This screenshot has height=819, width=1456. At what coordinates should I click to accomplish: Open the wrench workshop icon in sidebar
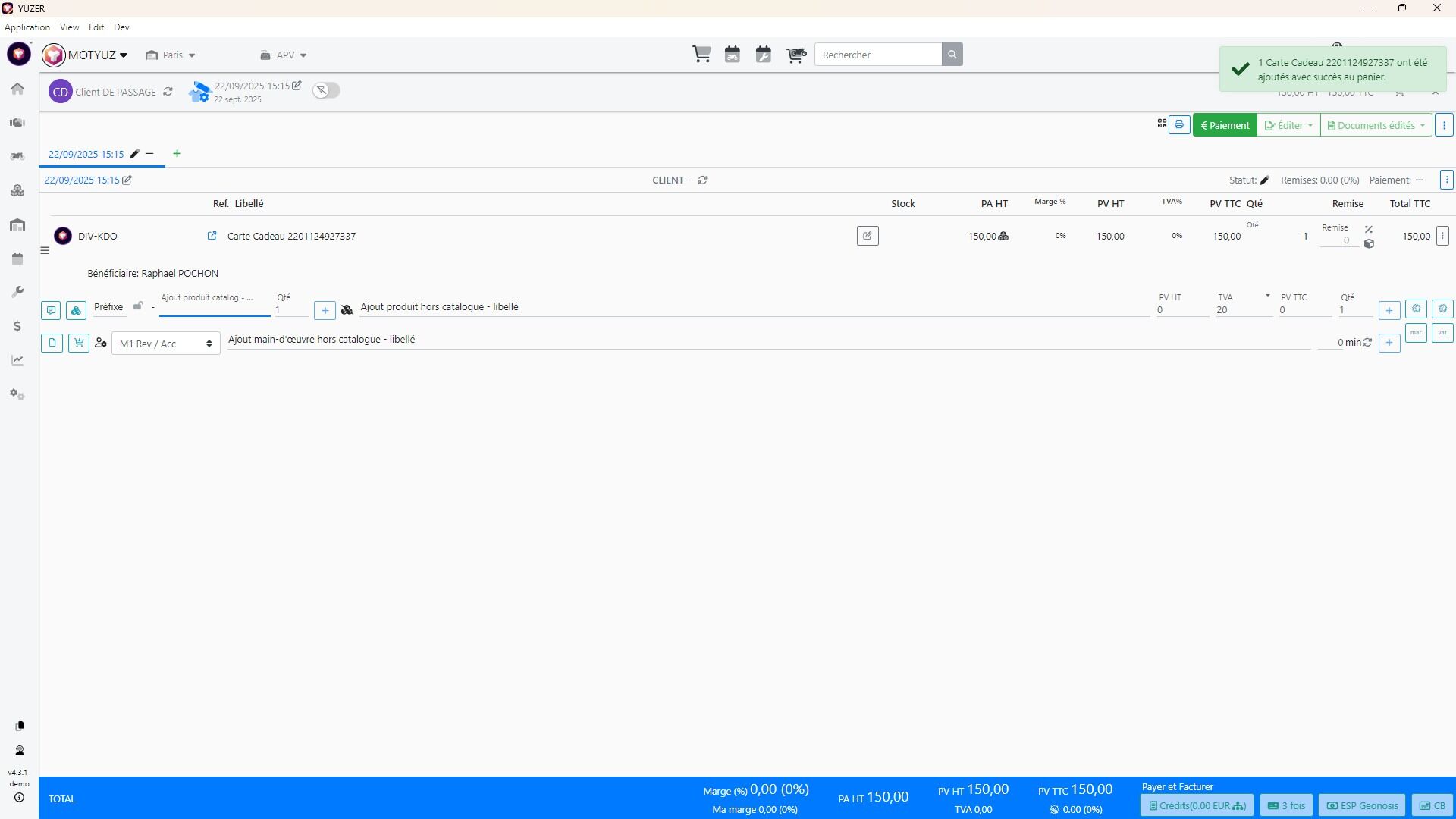click(x=17, y=292)
